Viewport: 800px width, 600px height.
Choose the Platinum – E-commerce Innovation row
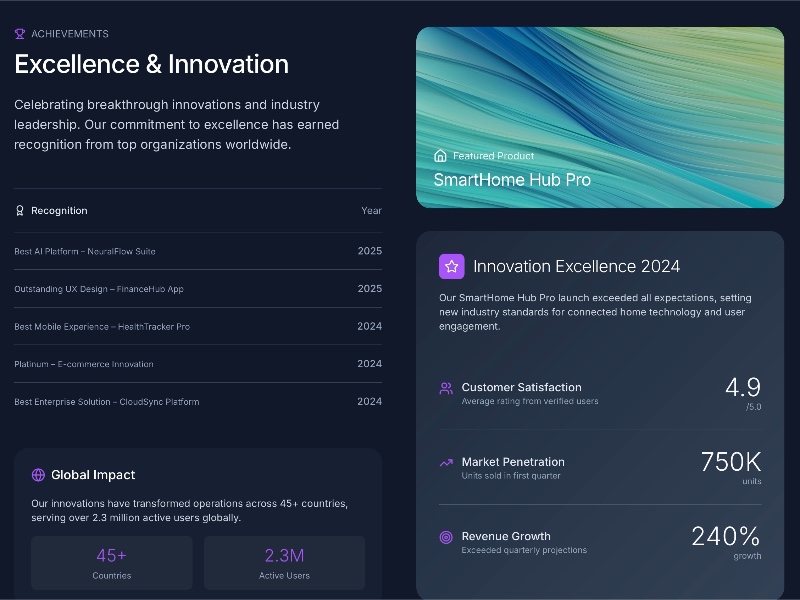[198, 364]
